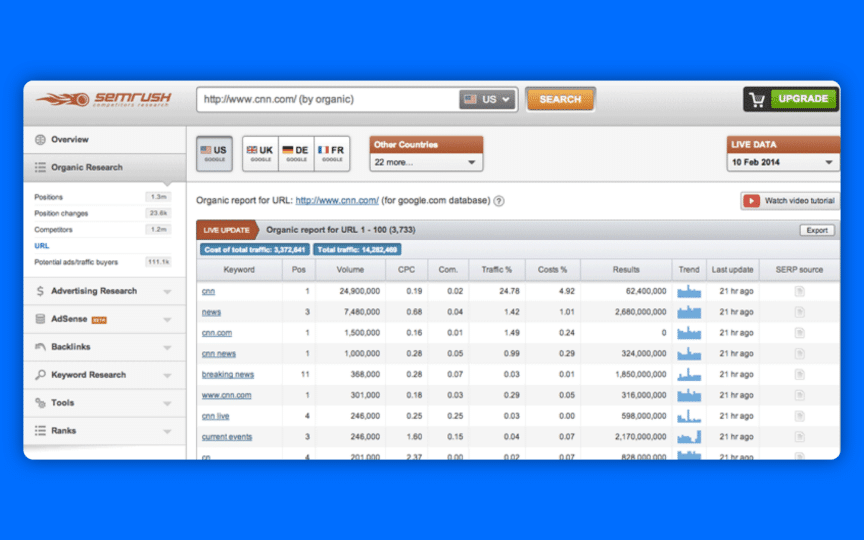Open the cnn live keyword link

pos(215,416)
